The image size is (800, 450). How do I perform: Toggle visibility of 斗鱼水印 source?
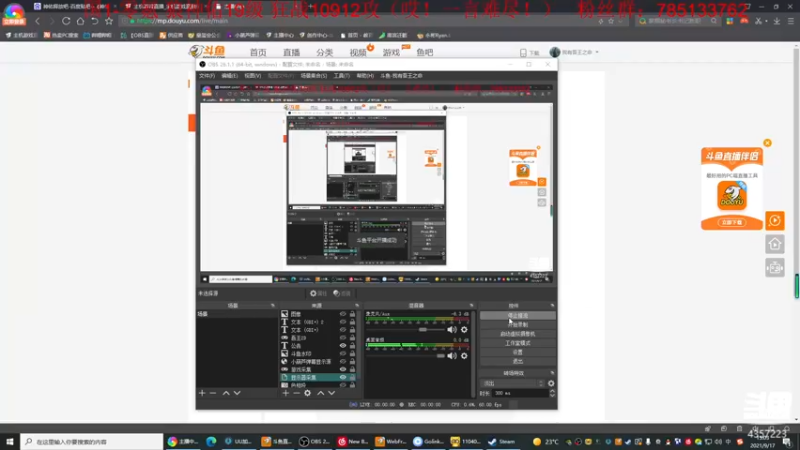click(x=343, y=354)
